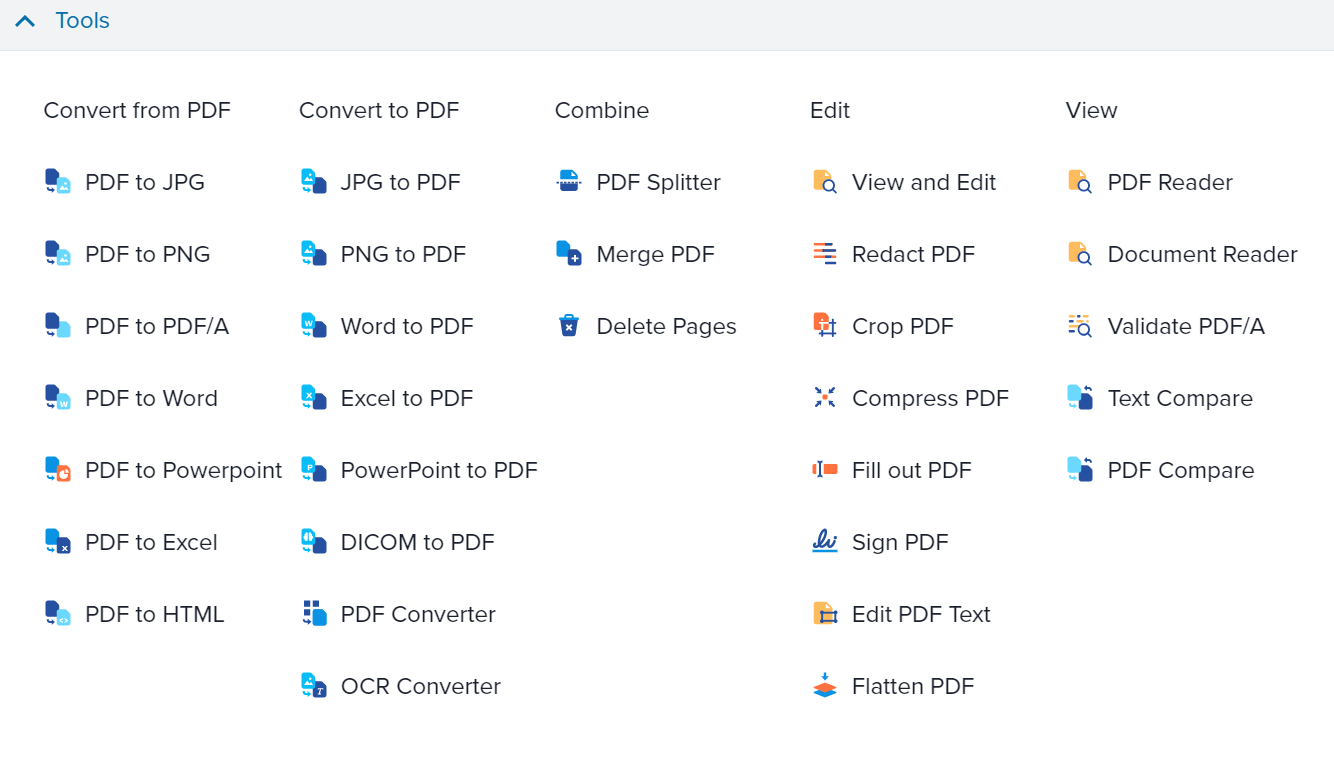
Task: Click the Sign PDF signature icon
Action: point(825,542)
